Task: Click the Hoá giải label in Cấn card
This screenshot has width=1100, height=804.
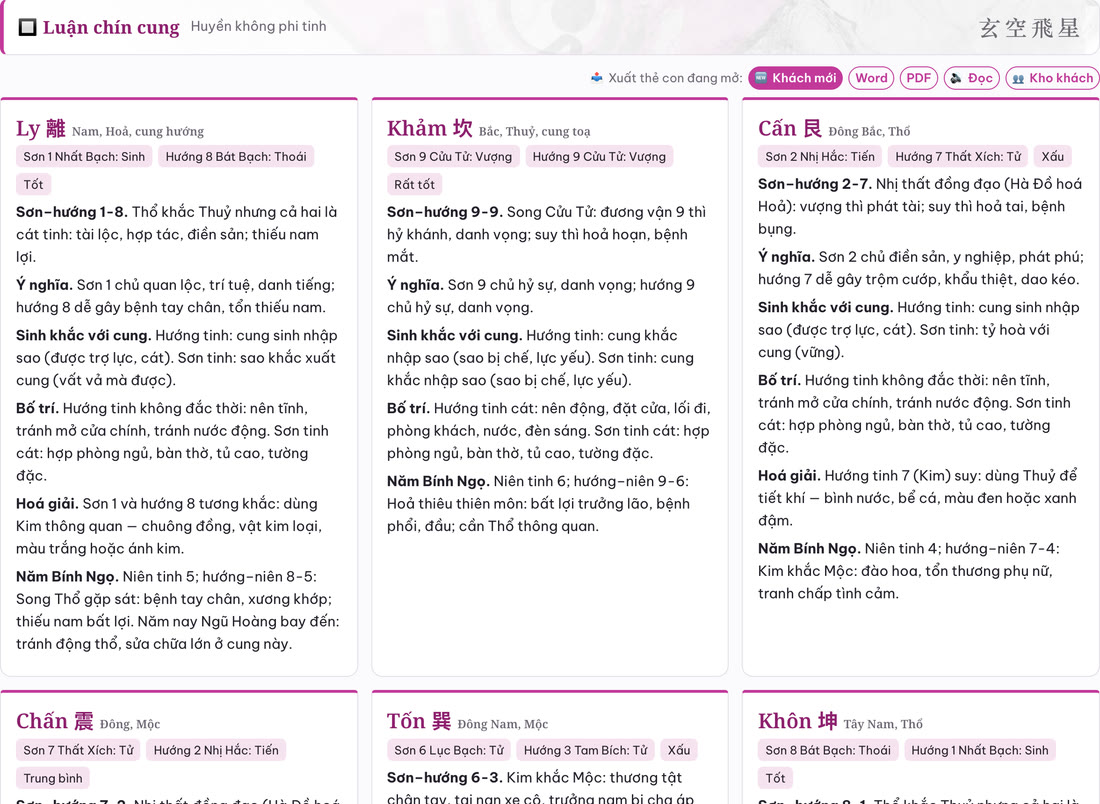Action: point(789,476)
